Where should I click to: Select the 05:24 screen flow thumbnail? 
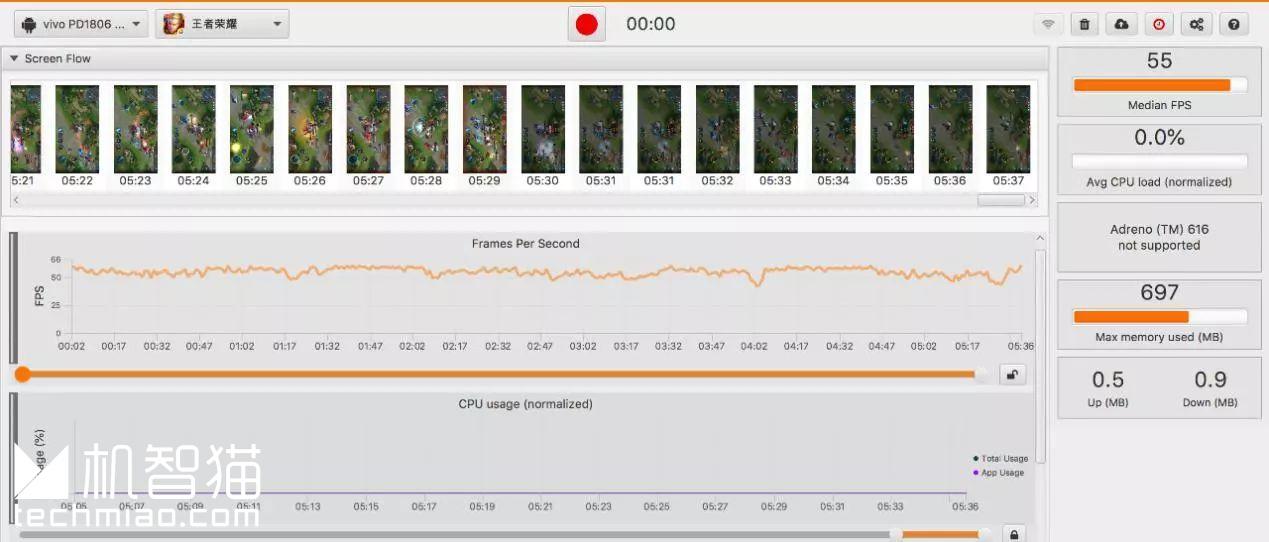pos(193,129)
